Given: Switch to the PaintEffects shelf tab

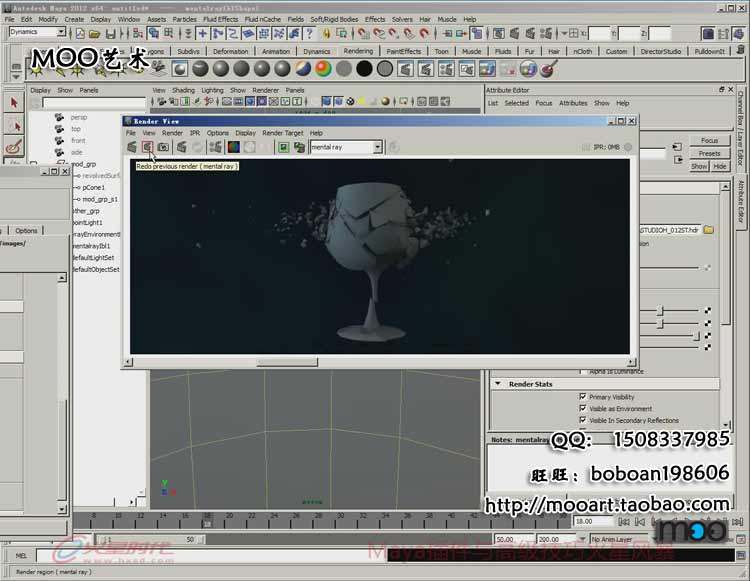Looking at the screenshot, I should tap(404, 51).
